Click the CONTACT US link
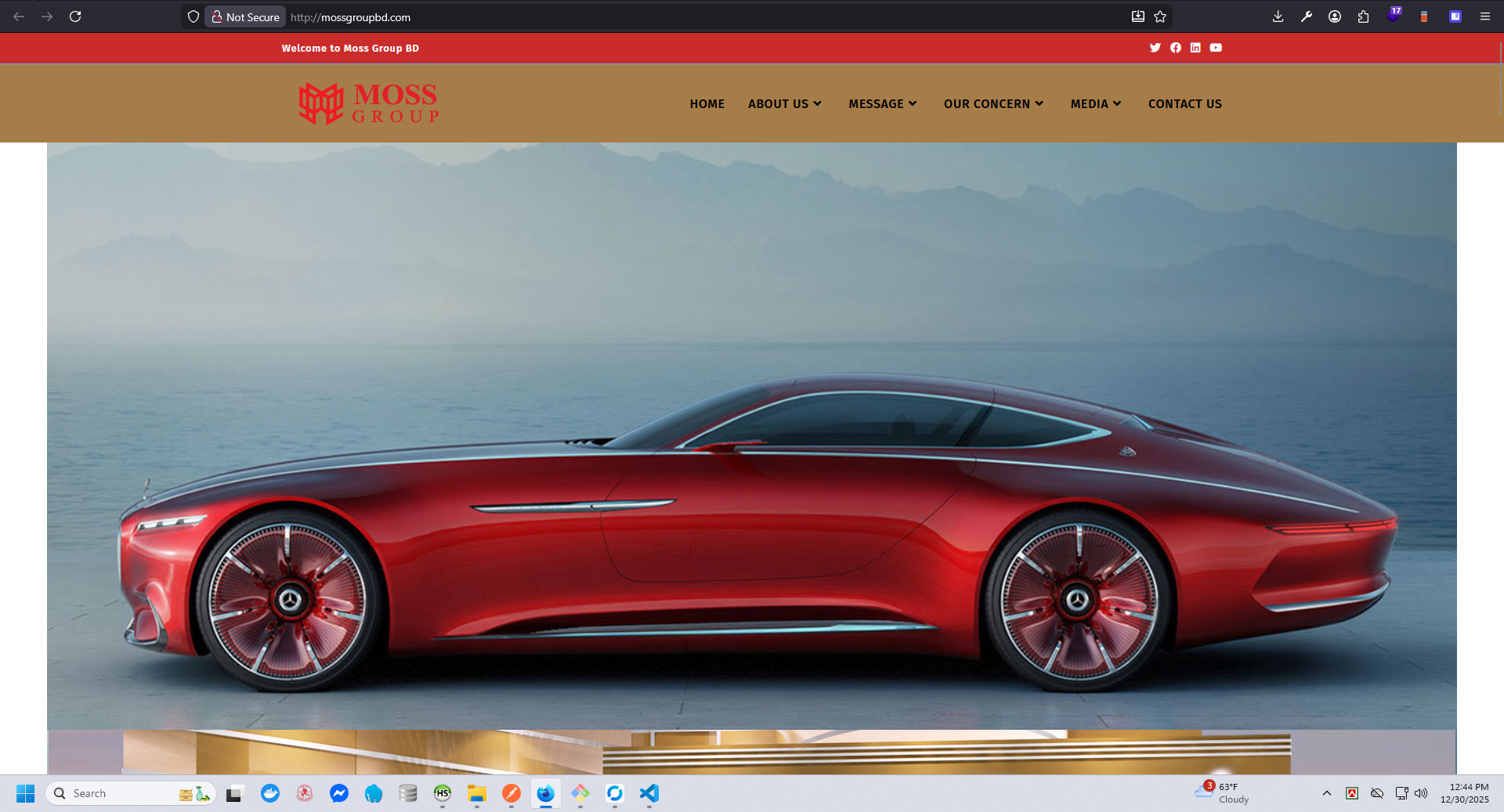 point(1184,103)
